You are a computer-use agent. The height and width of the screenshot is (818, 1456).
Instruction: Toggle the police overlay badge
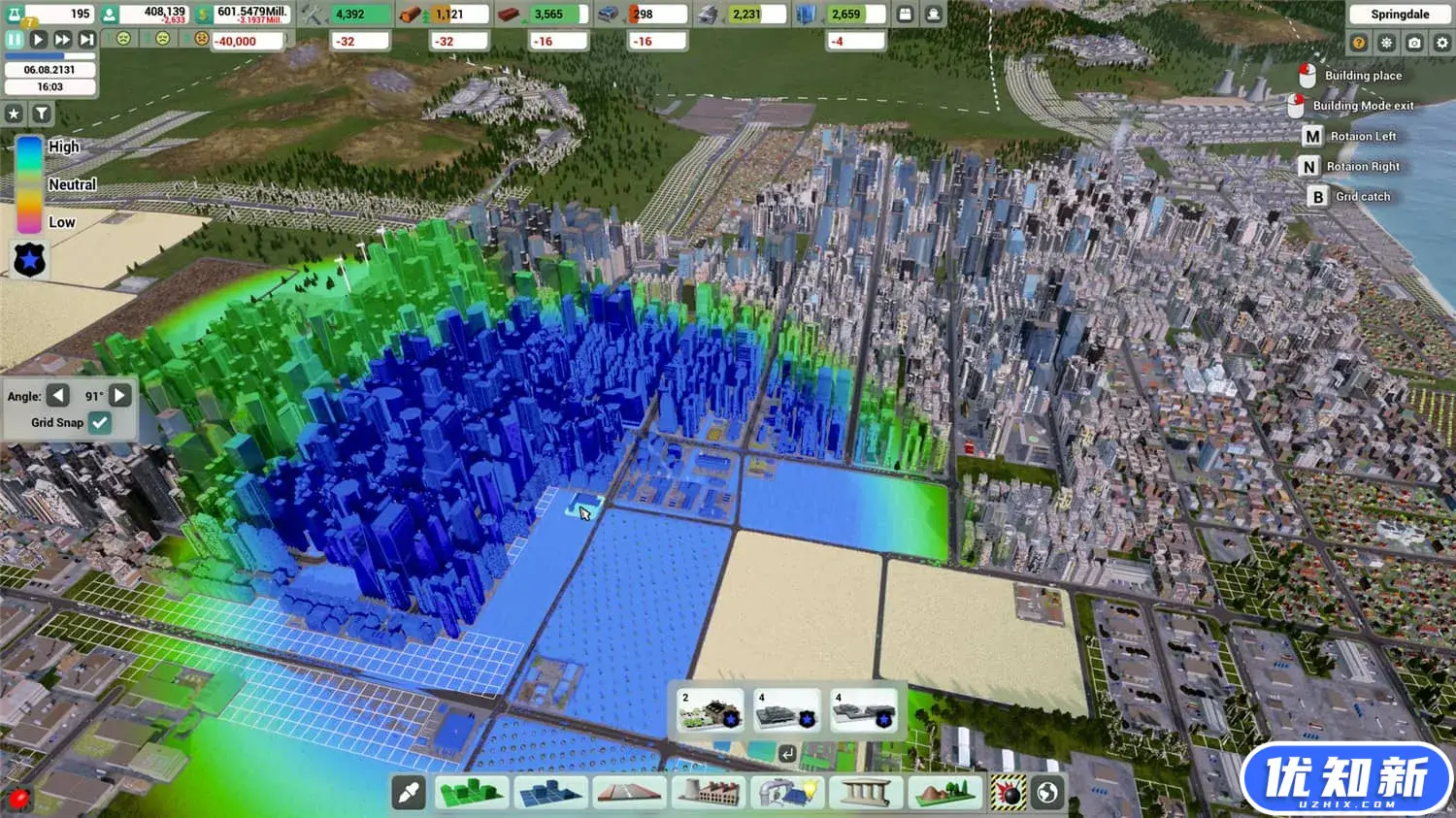click(29, 260)
